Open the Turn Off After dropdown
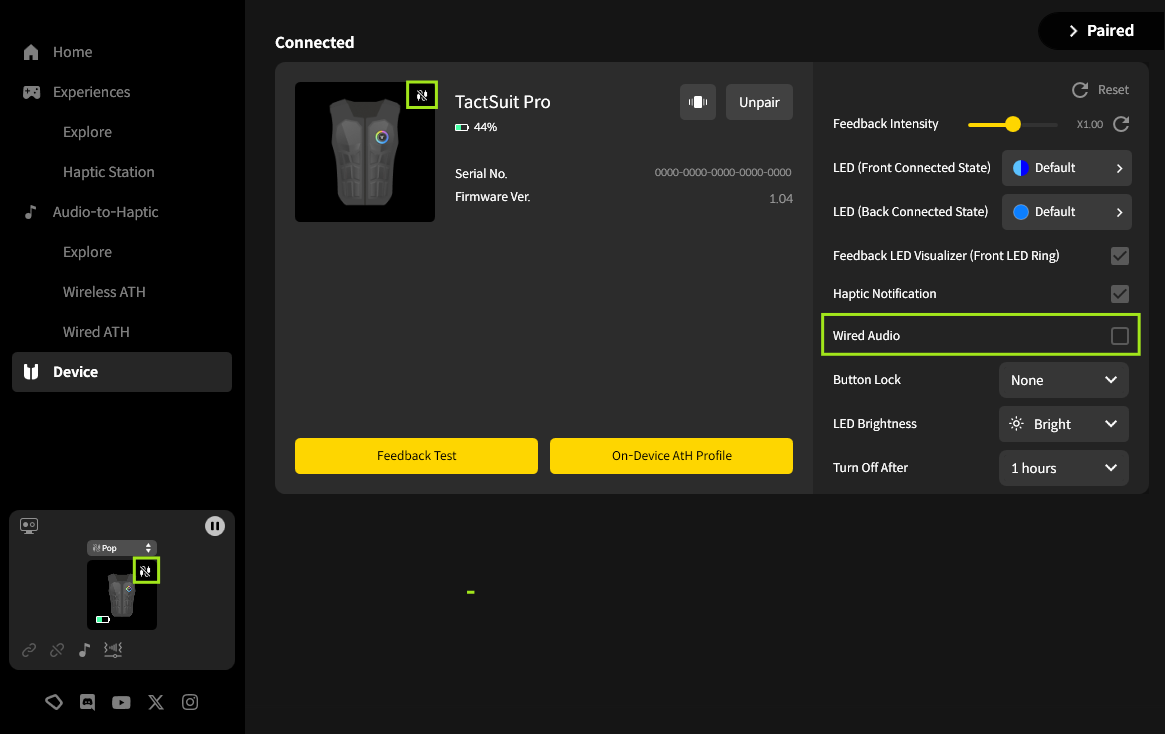Screen dimensions: 1165x734 (x=1063, y=468)
